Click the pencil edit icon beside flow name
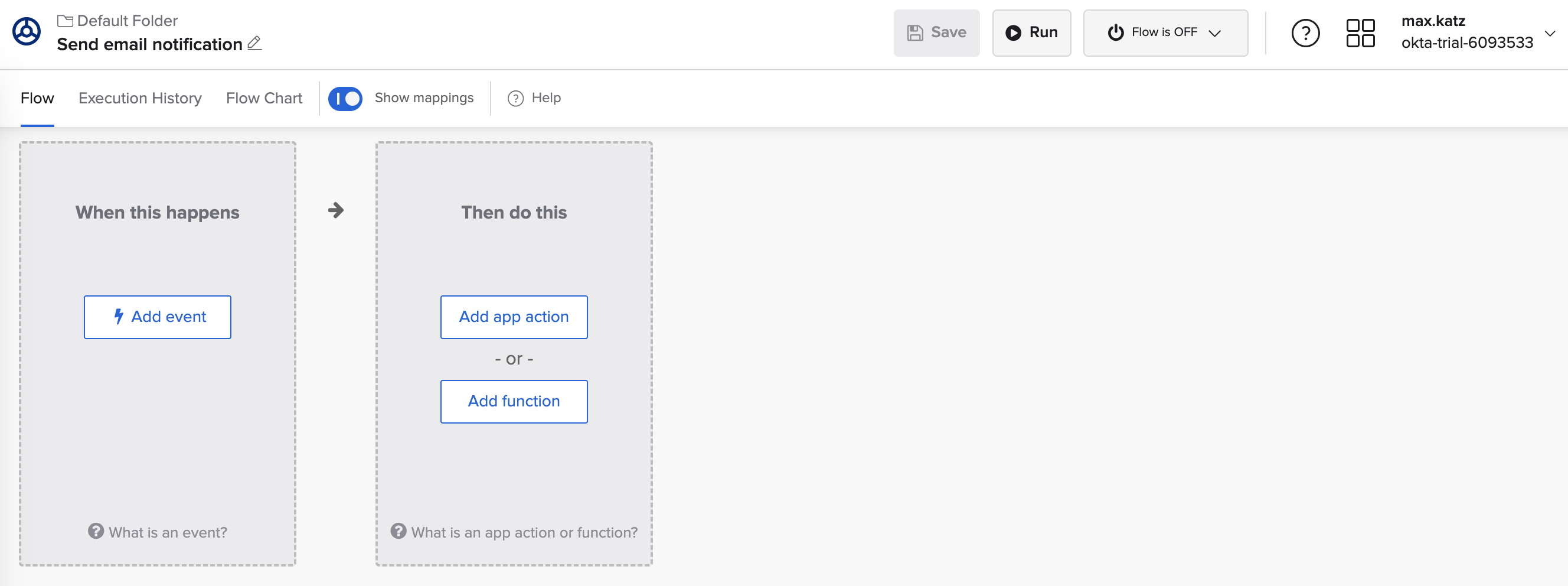Image resolution: width=1568 pixels, height=586 pixels. point(254,43)
